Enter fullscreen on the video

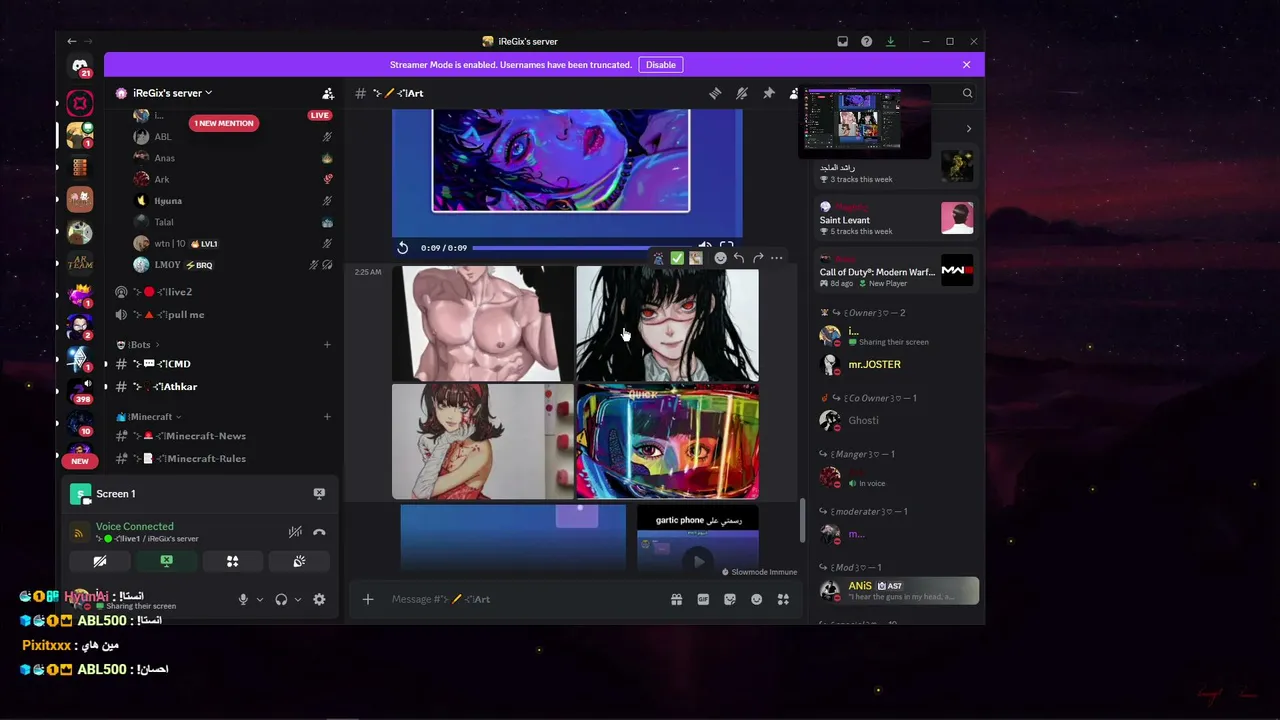tap(727, 247)
